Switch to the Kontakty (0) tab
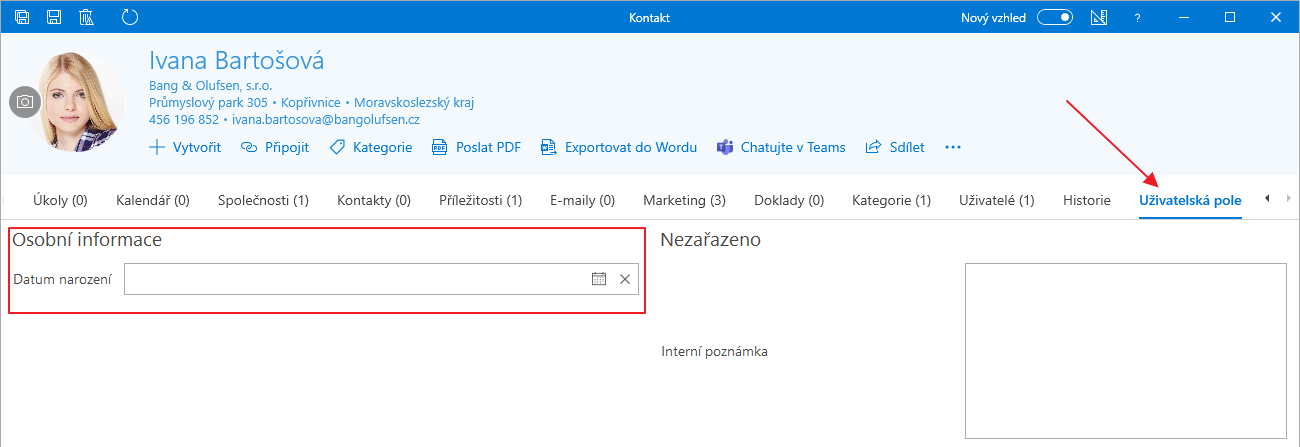Image resolution: width=1300 pixels, height=447 pixels. coord(374,200)
